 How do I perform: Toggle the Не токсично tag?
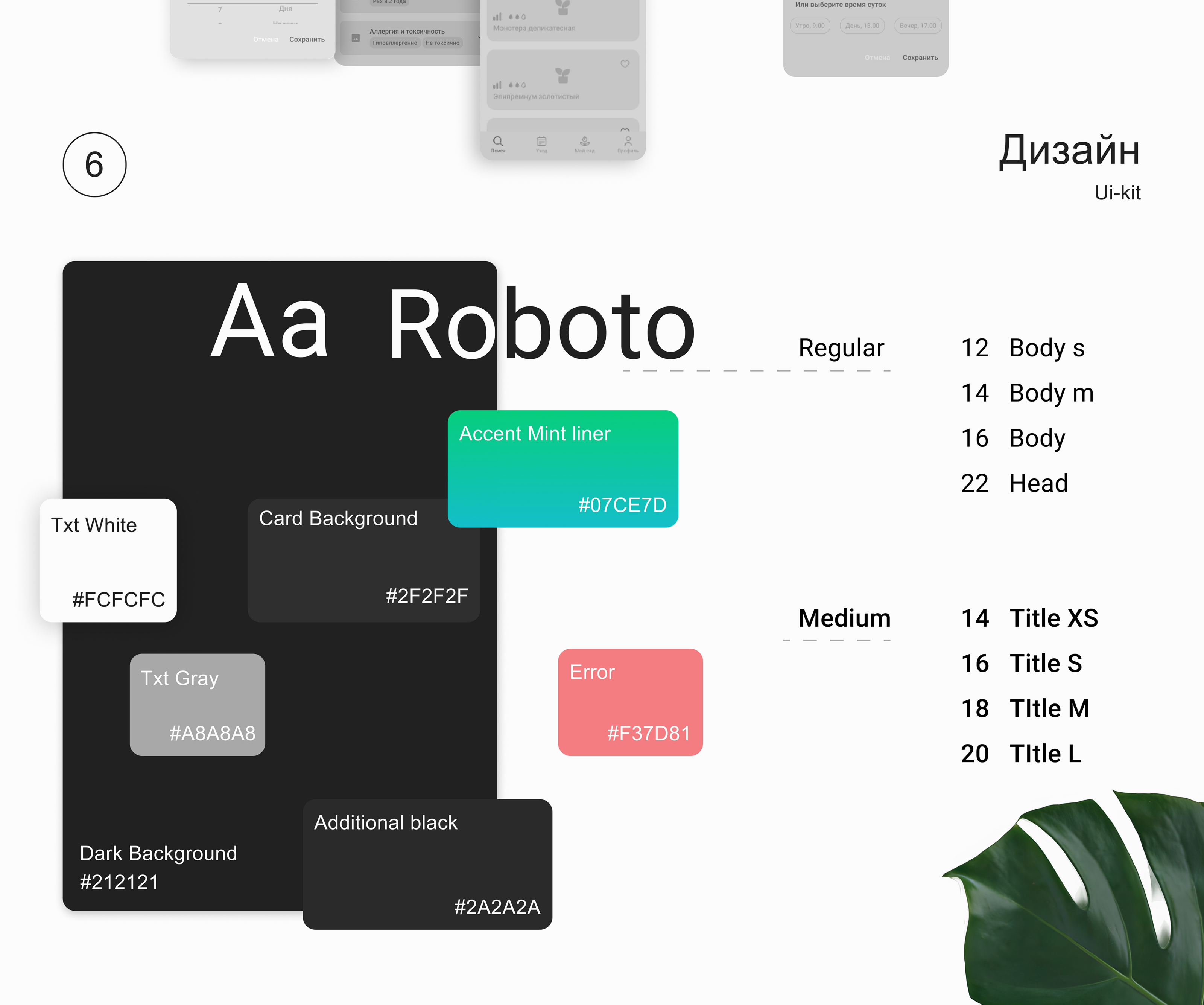coord(442,43)
